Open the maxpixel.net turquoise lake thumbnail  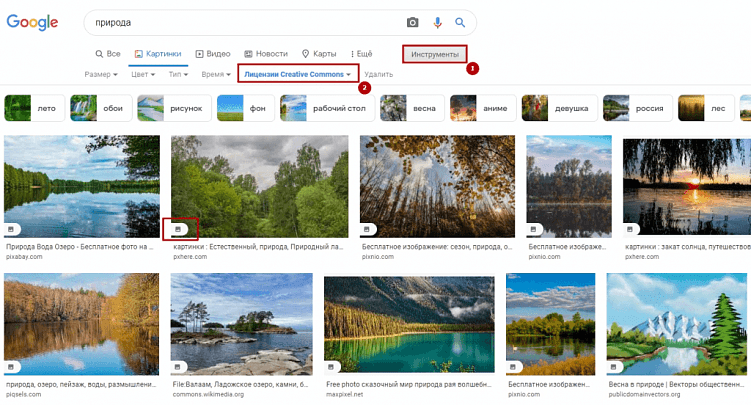pyautogui.click(x=409, y=324)
